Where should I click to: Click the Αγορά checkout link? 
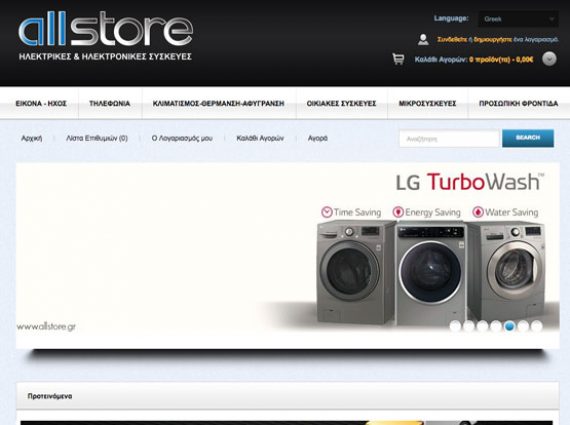318,138
